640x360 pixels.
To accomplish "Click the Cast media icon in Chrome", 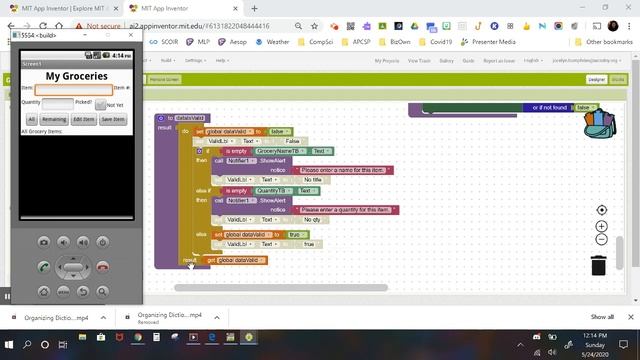I will tap(597, 26).
